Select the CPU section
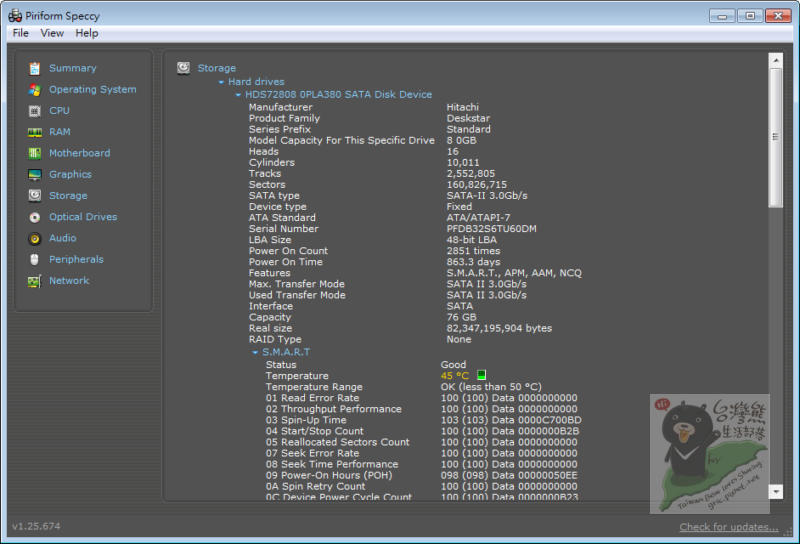800x544 pixels. click(59, 110)
